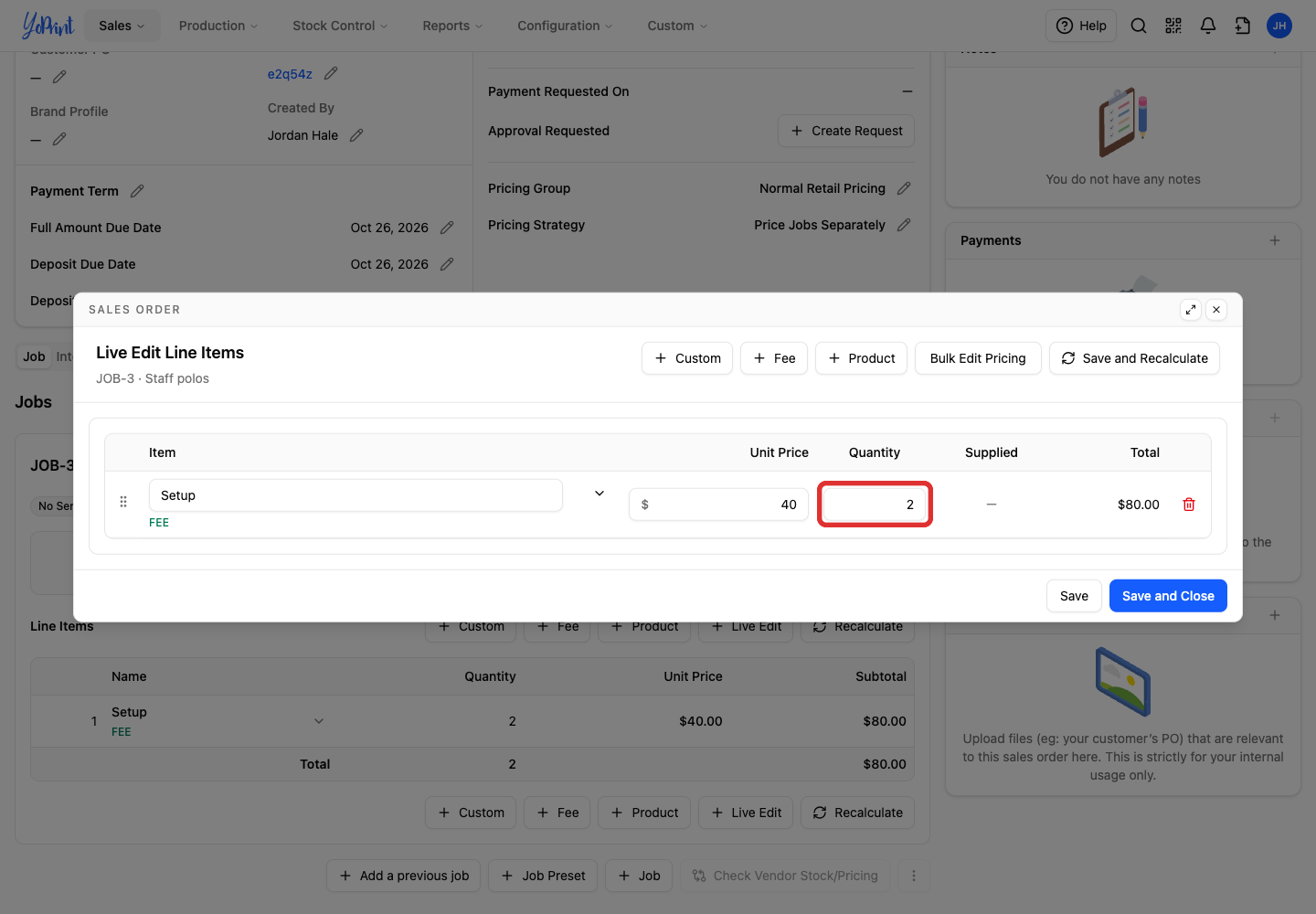Image resolution: width=1316 pixels, height=914 pixels.
Task: Click the Setup item name field
Action: point(356,495)
